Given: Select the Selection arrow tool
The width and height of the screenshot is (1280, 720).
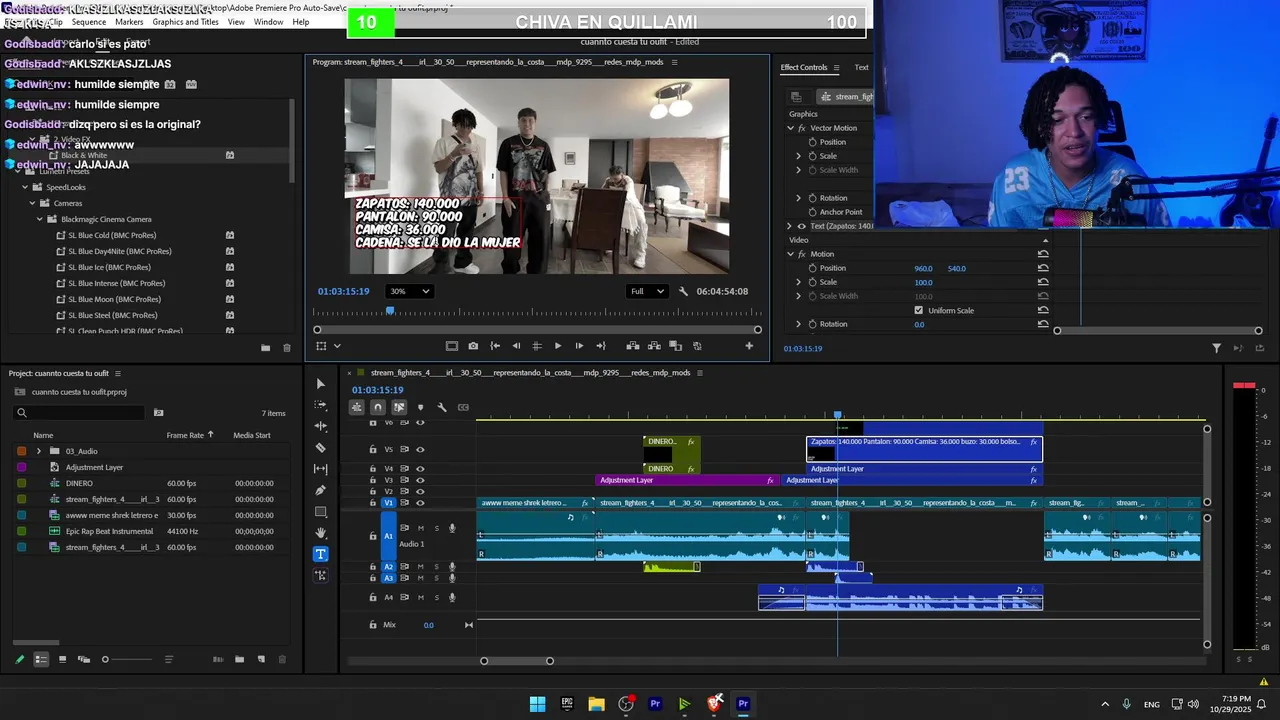Looking at the screenshot, I should pos(320,384).
